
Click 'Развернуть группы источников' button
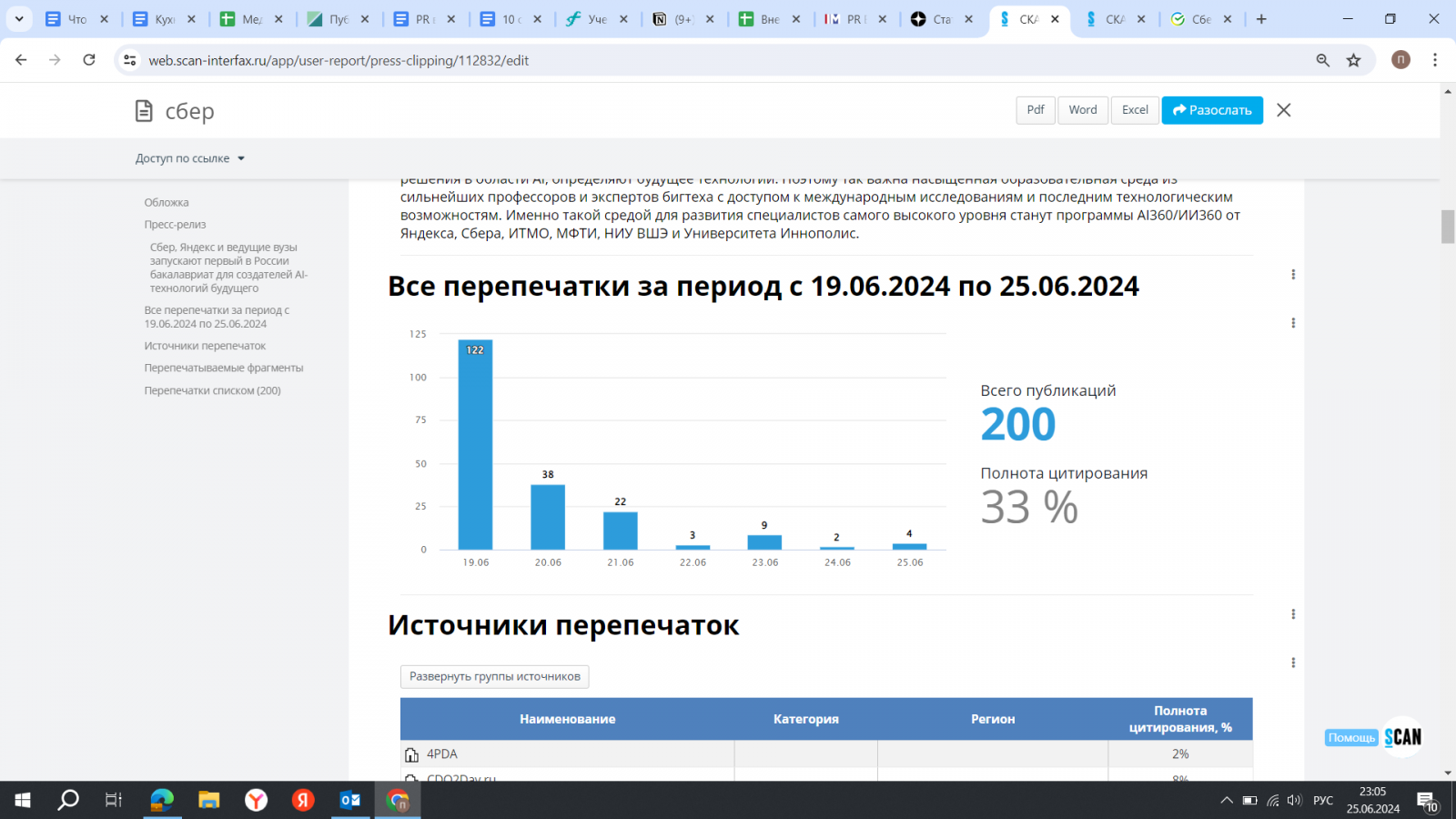click(494, 677)
